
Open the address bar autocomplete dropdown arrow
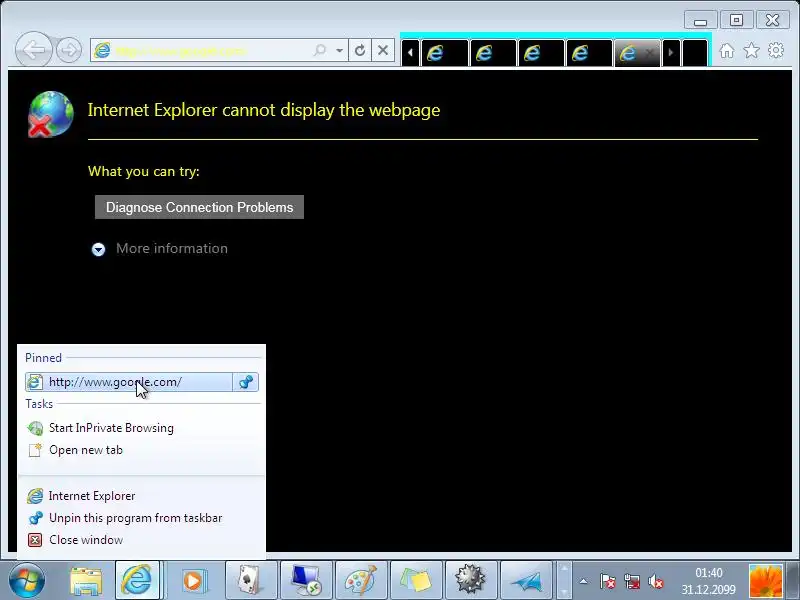tap(339, 51)
